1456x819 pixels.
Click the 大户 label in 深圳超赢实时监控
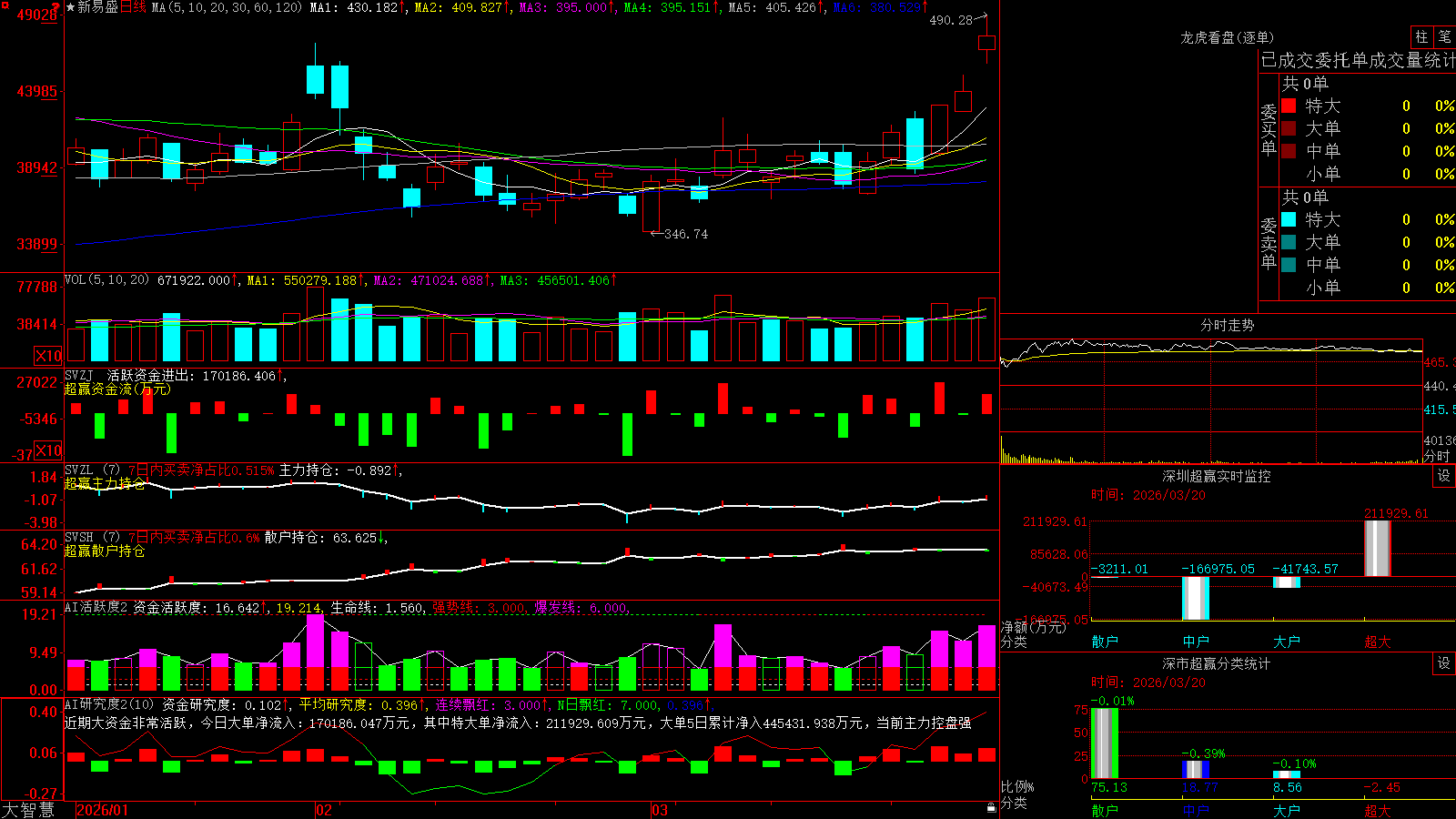pos(1287,642)
